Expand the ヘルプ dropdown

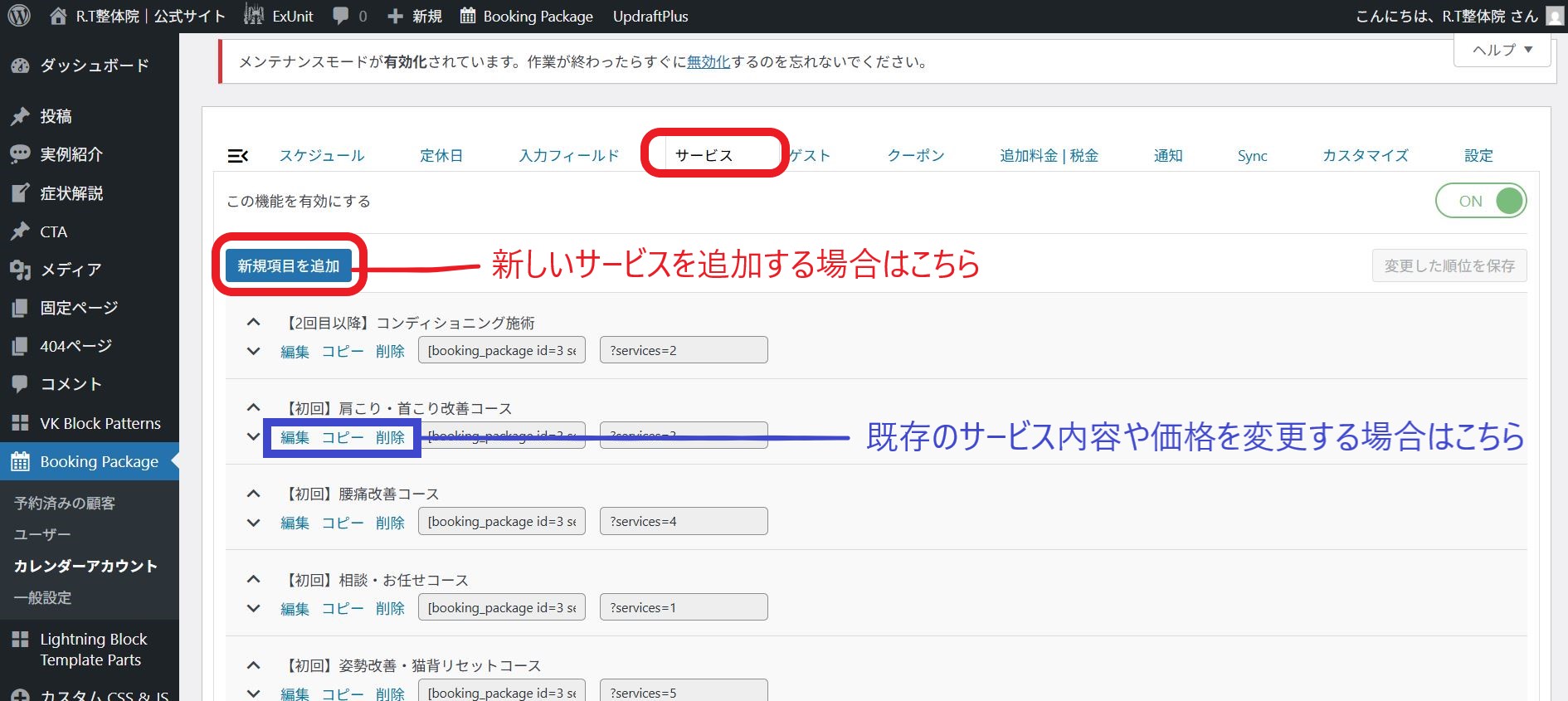pos(1502,50)
